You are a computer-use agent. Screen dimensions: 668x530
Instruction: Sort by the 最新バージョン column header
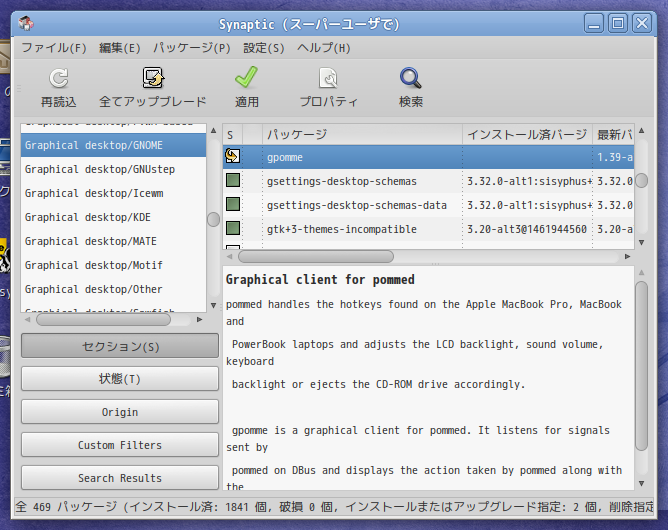613,135
